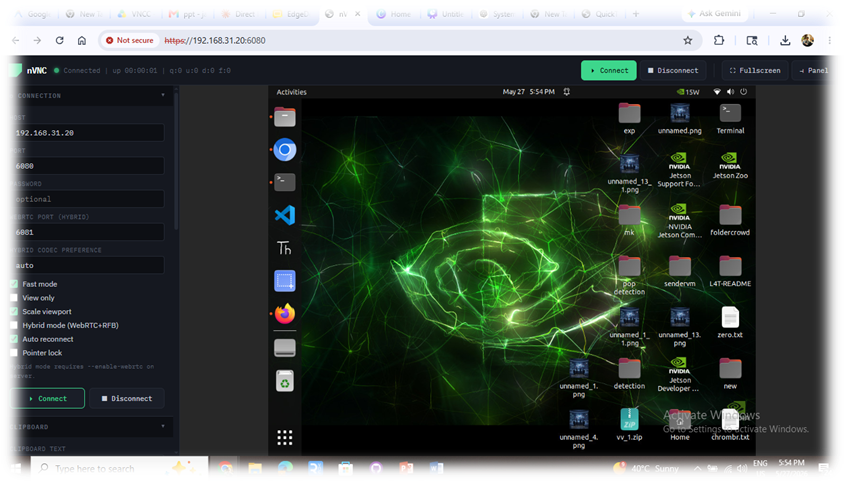
Task: Reload the nVNC page
Action: 60,40
